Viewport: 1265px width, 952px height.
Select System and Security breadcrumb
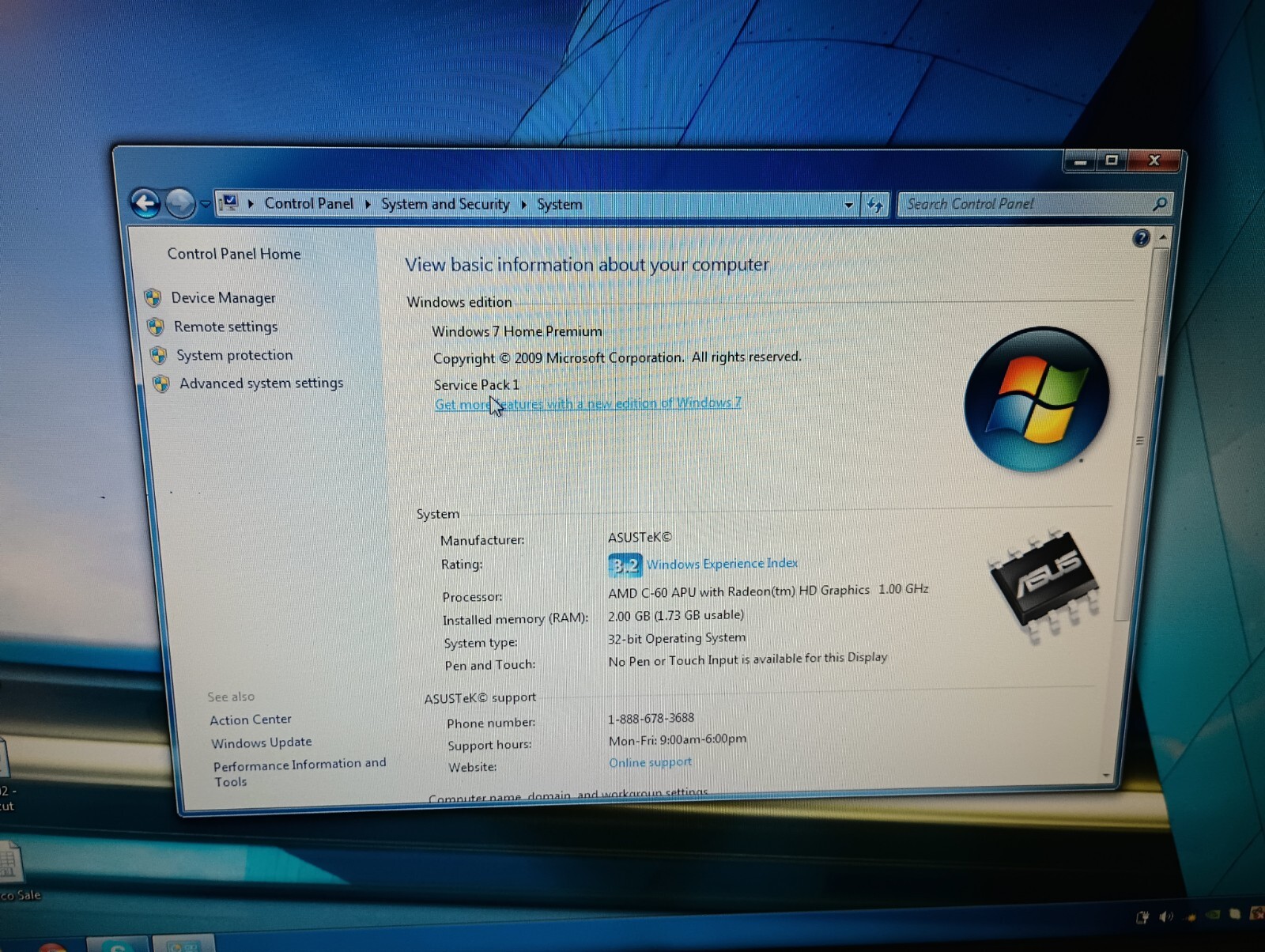point(445,204)
